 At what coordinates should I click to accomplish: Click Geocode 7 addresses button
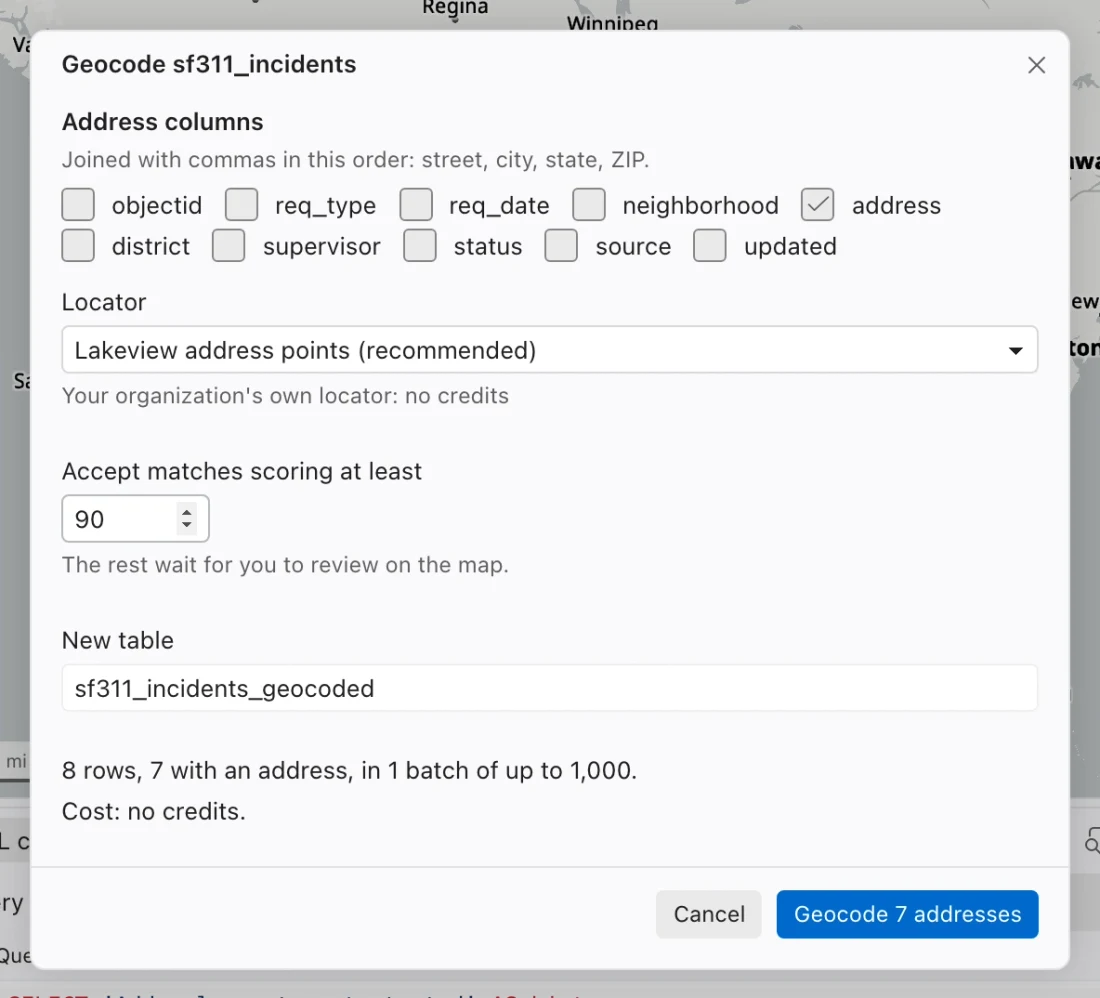[x=907, y=914]
